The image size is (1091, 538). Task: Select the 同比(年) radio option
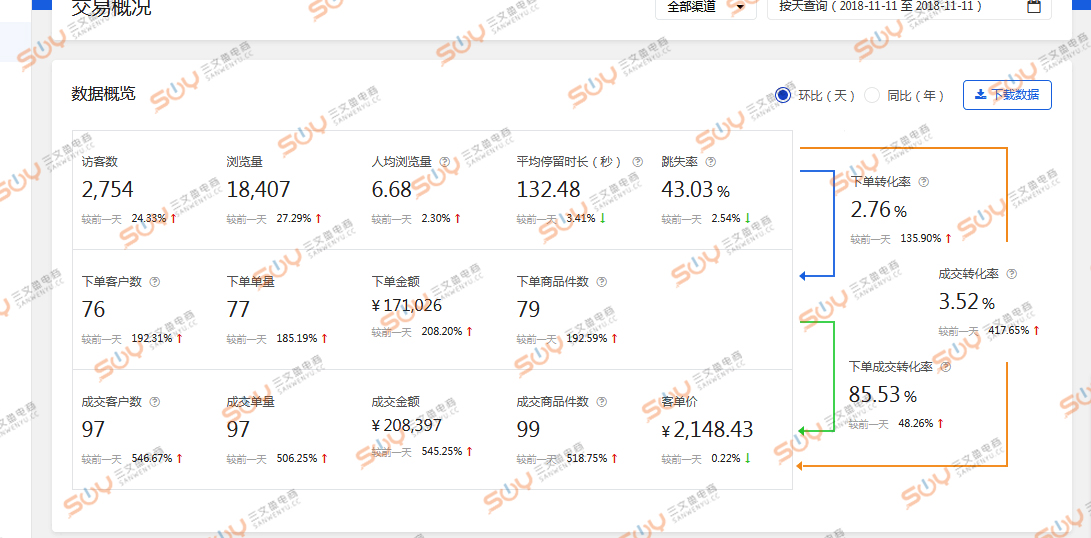[x=872, y=95]
